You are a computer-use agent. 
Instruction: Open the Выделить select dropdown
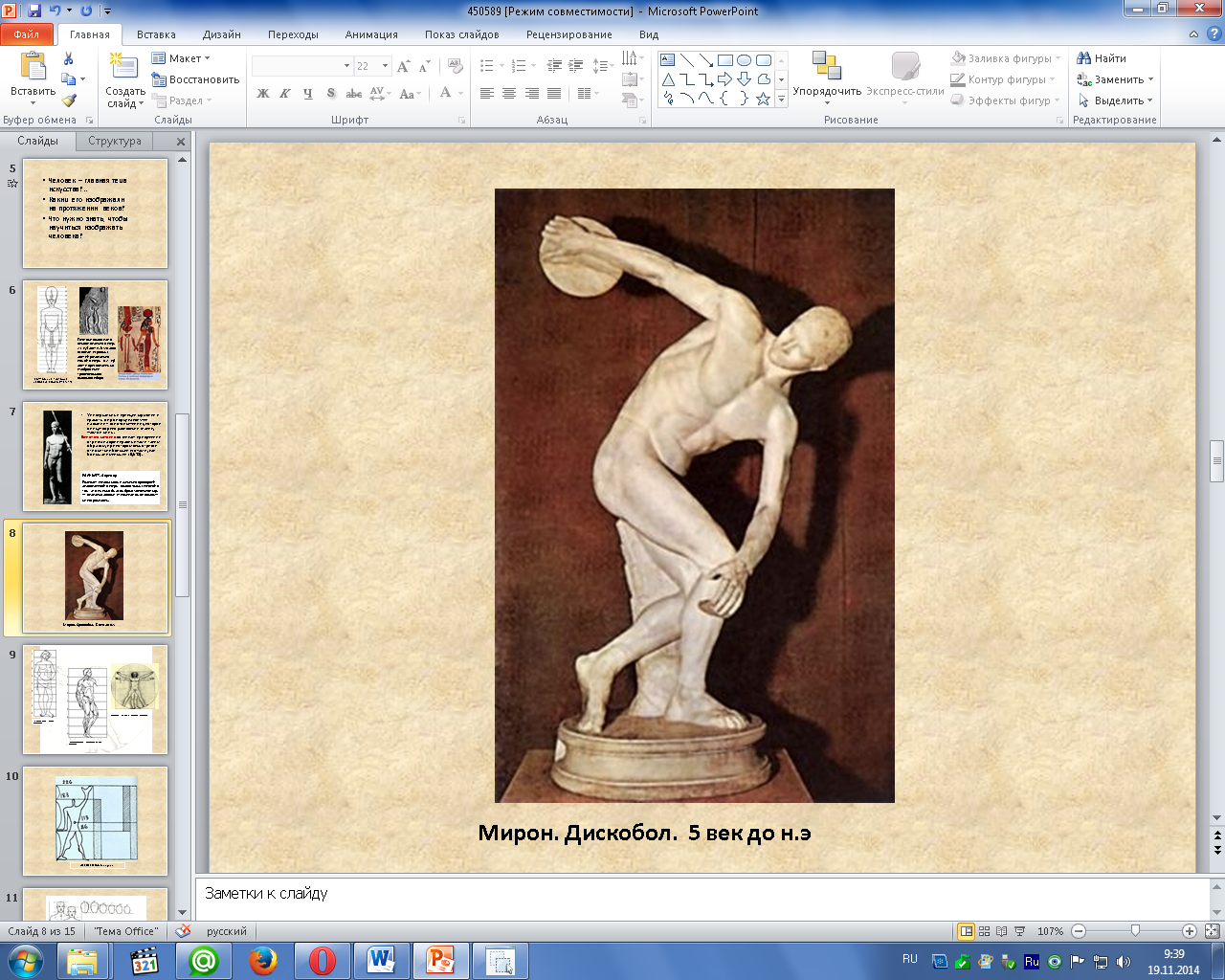pyautogui.click(x=1116, y=100)
